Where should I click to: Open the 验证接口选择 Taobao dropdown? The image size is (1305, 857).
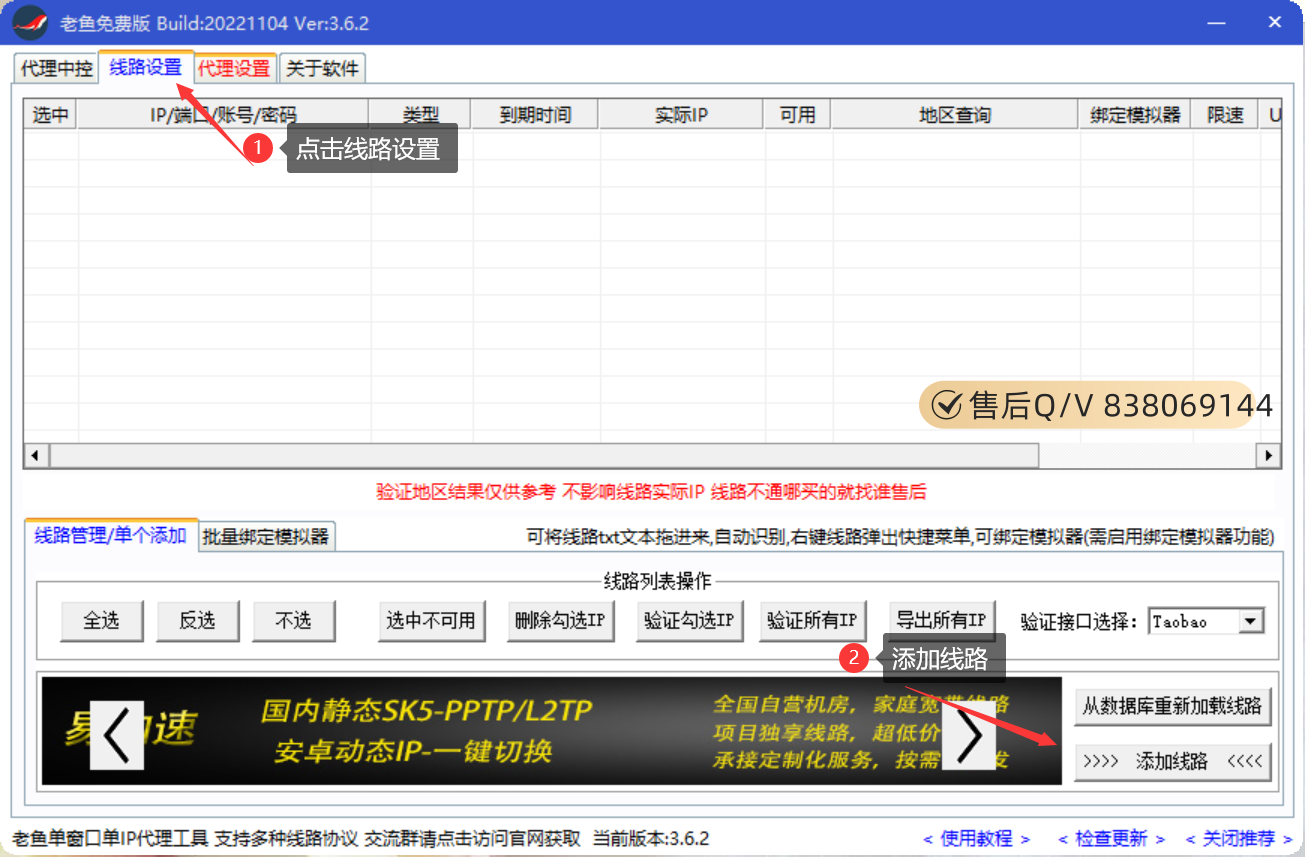pos(1250,621)
